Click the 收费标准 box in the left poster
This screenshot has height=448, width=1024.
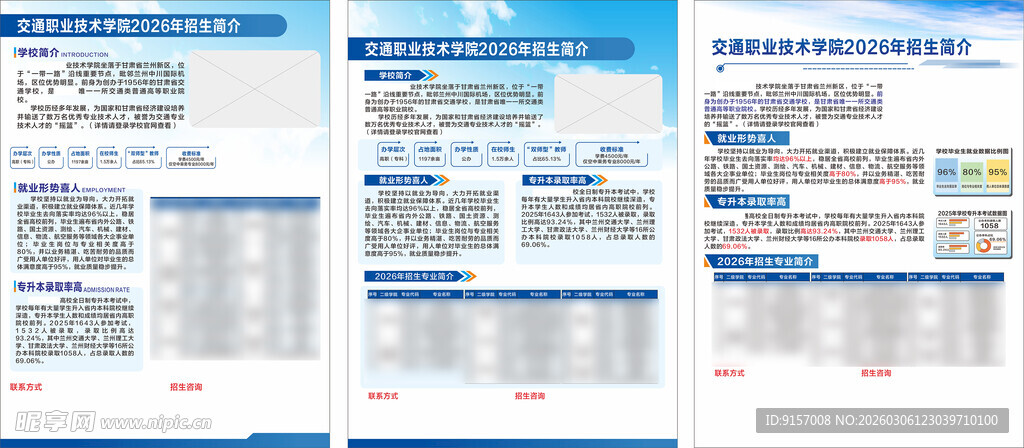(x=193, y=156)
